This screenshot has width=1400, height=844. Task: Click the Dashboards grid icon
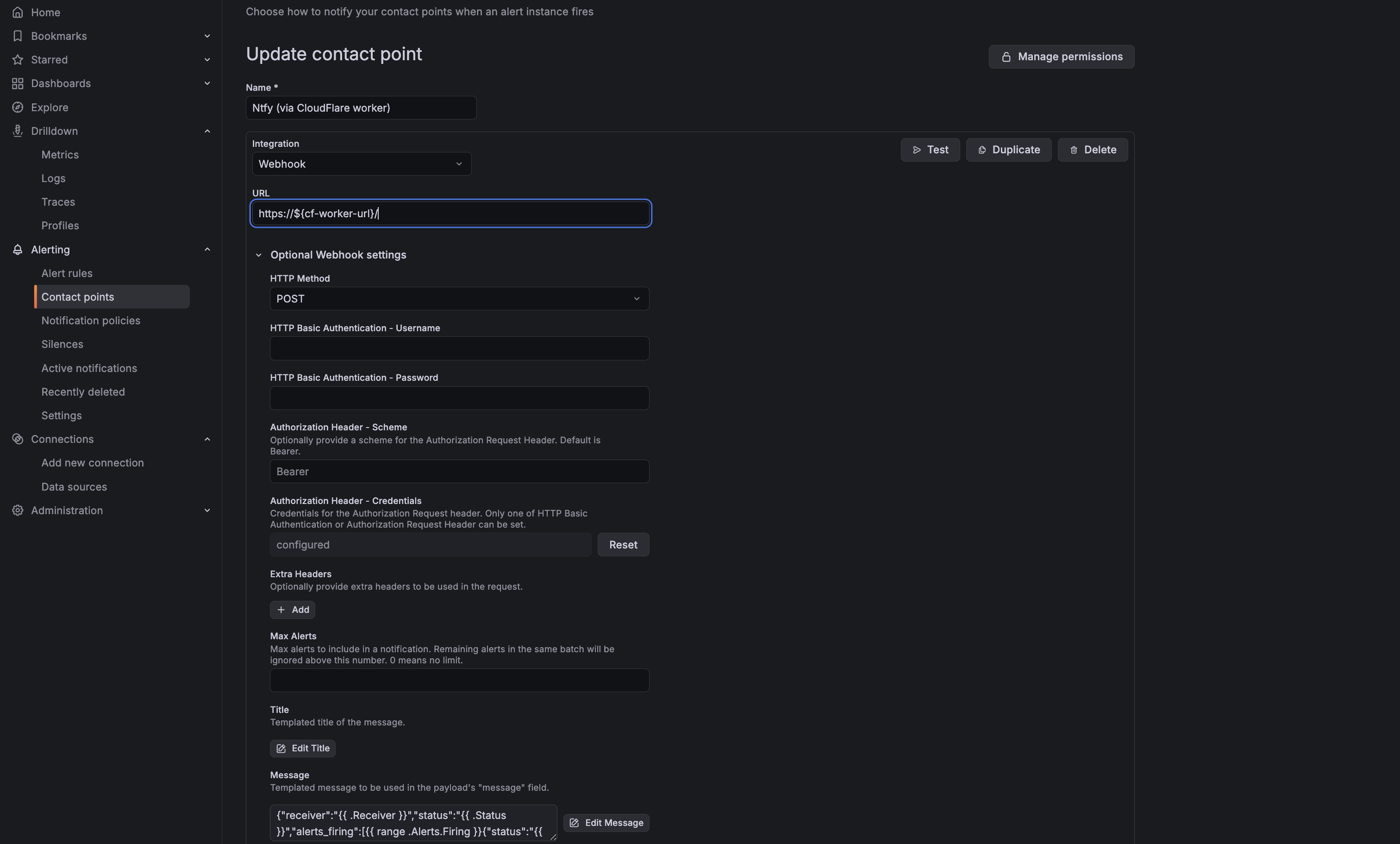(18, 83)
